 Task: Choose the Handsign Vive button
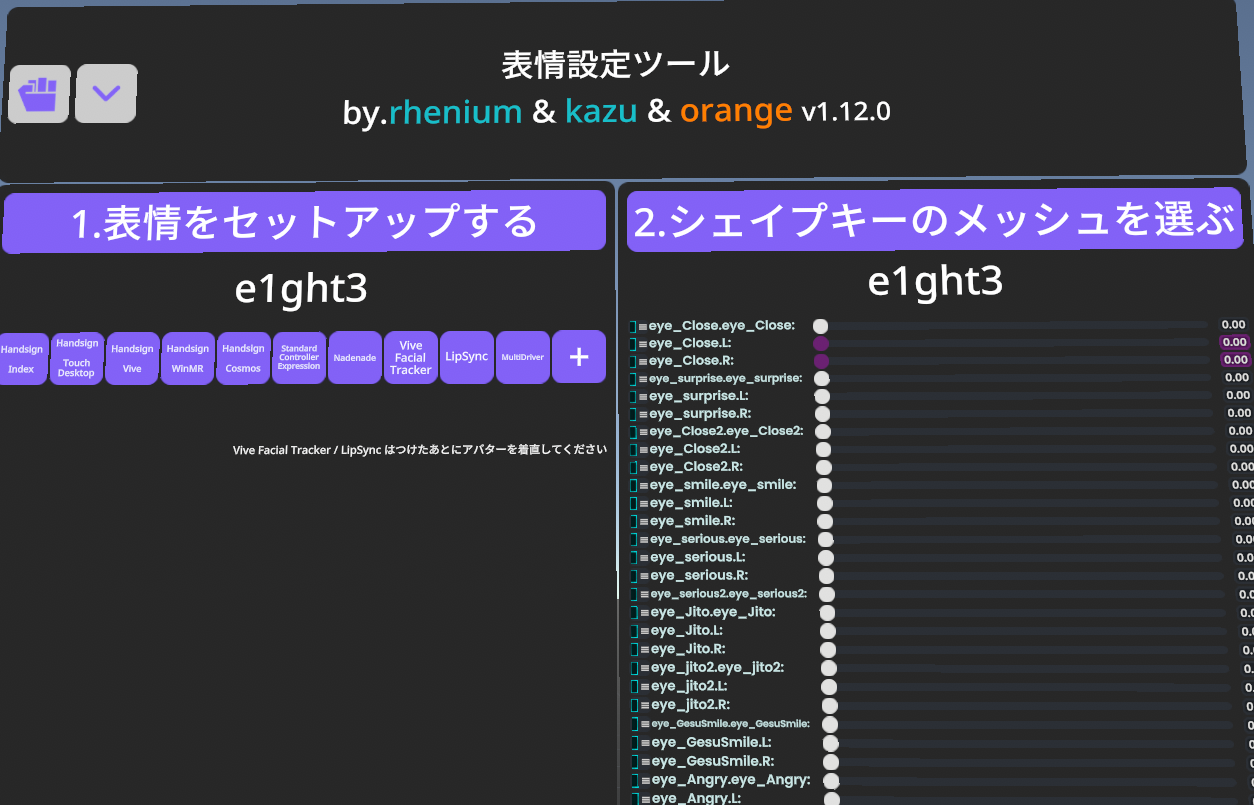(132, 358)
